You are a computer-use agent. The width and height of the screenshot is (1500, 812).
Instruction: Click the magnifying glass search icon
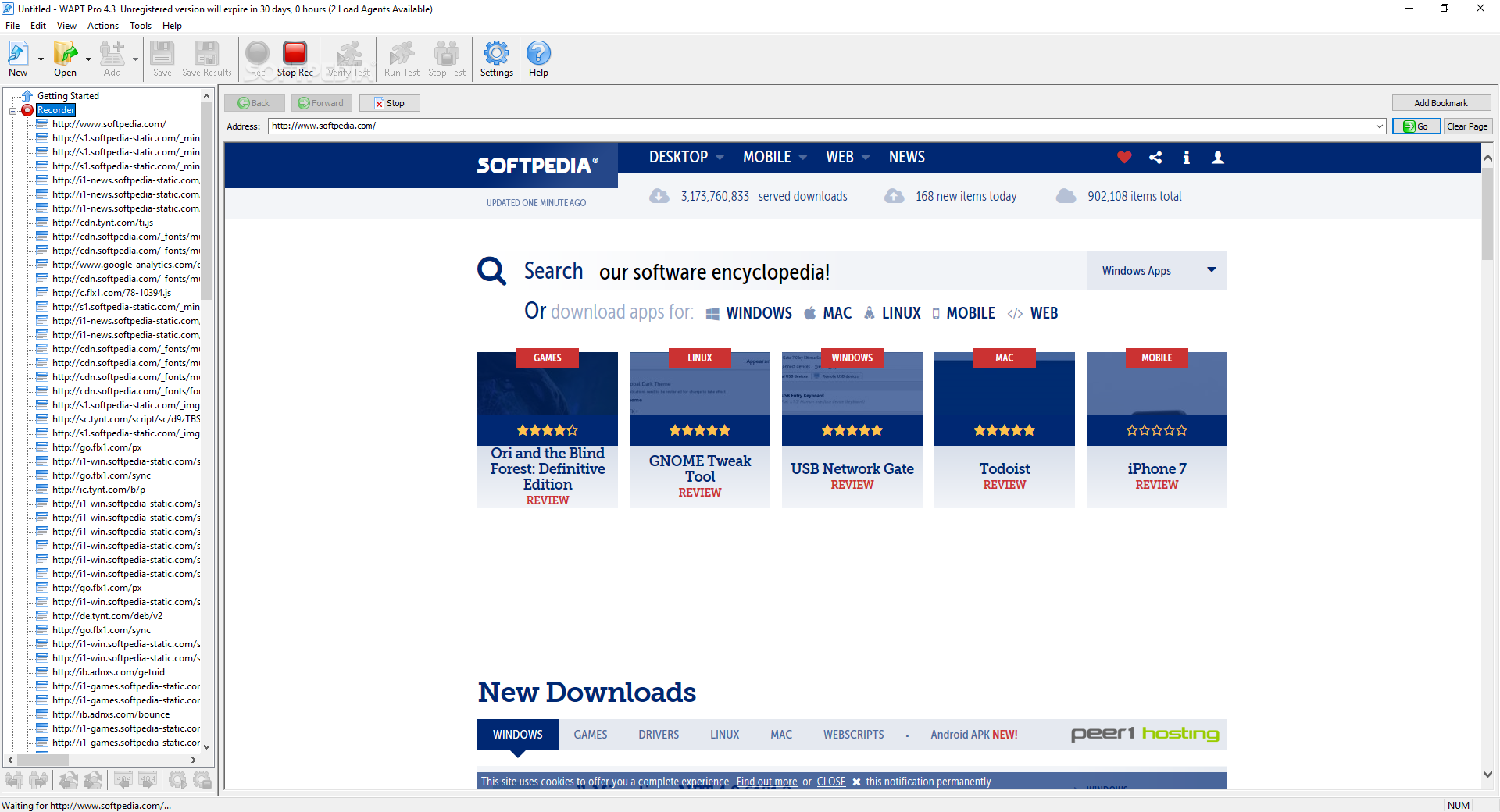tap(491, 271)
